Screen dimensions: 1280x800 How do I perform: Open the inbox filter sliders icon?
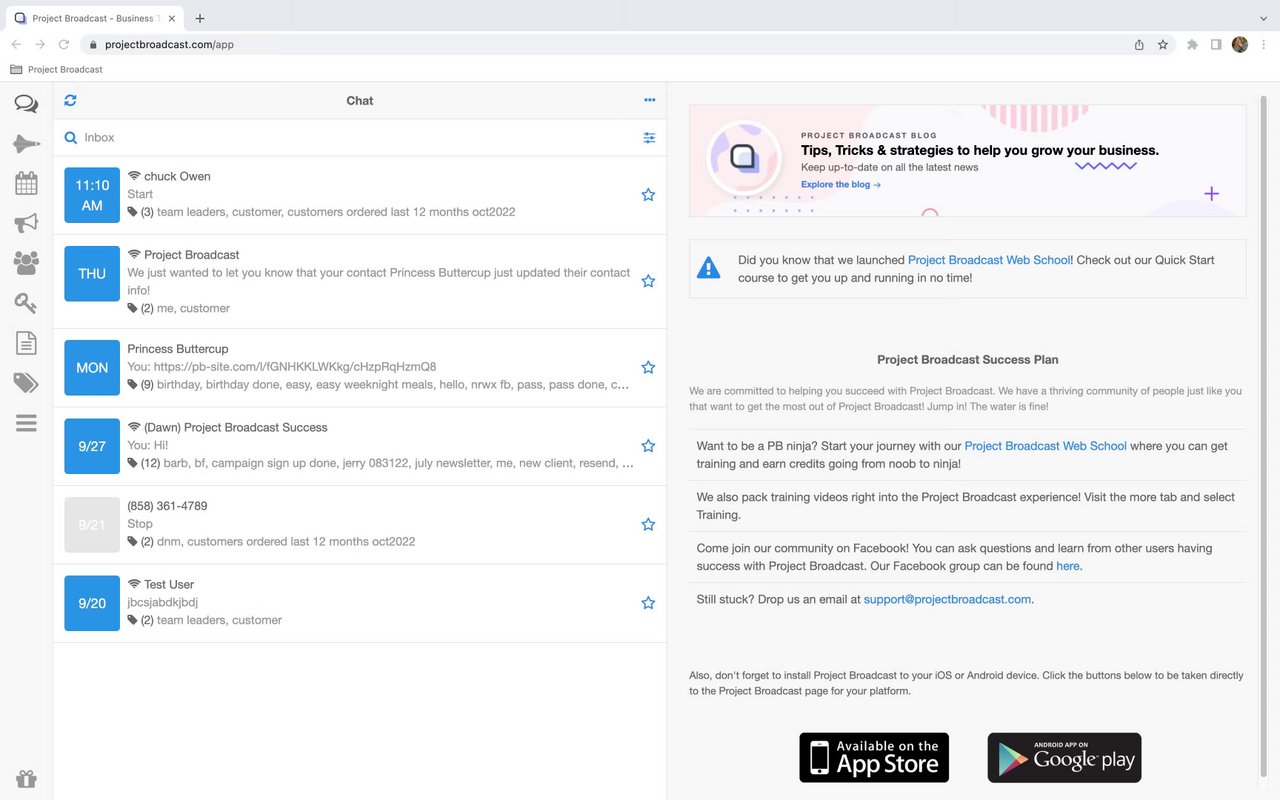click(649, 138)
